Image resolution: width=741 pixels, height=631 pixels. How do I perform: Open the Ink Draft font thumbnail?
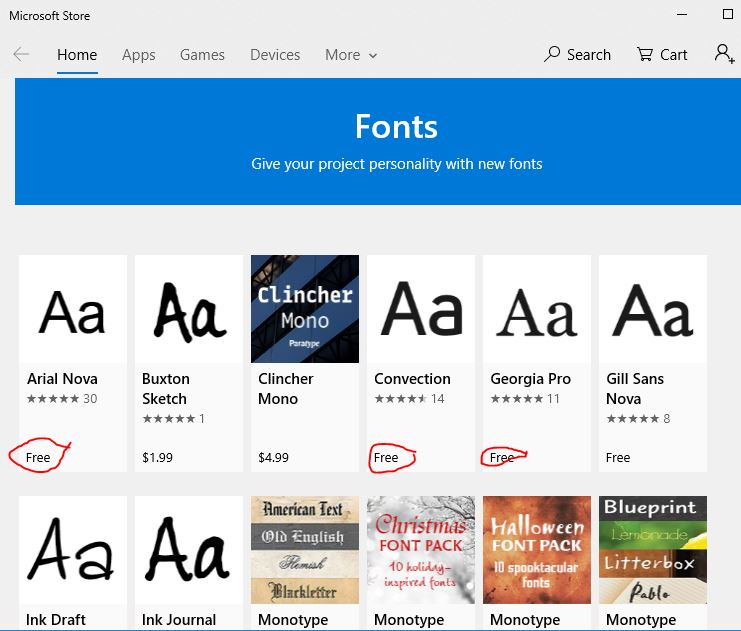73,550
